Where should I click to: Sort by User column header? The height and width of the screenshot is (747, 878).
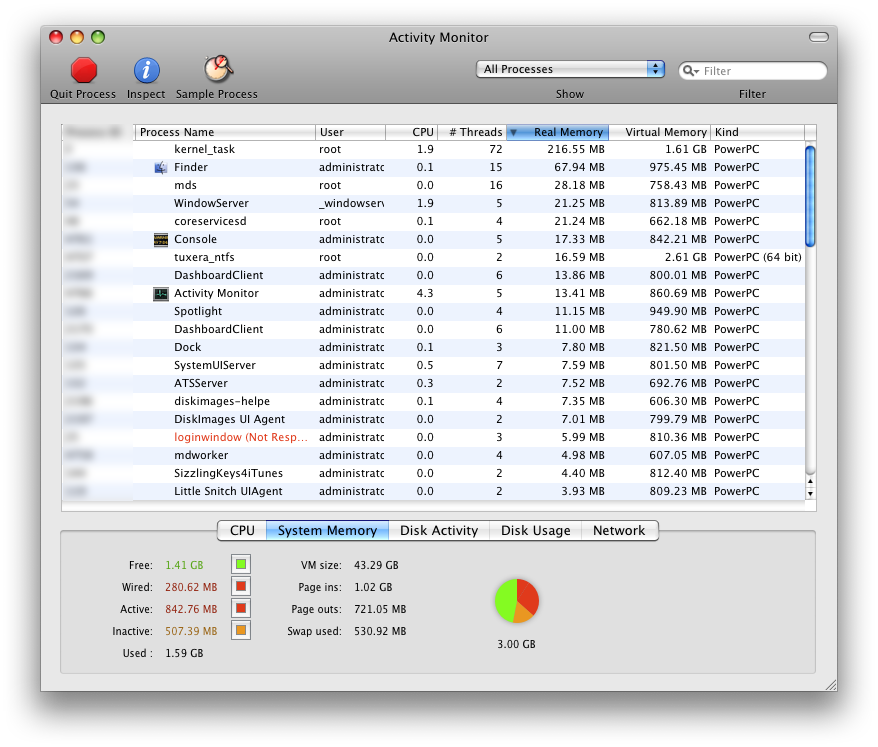pos(350,132)
